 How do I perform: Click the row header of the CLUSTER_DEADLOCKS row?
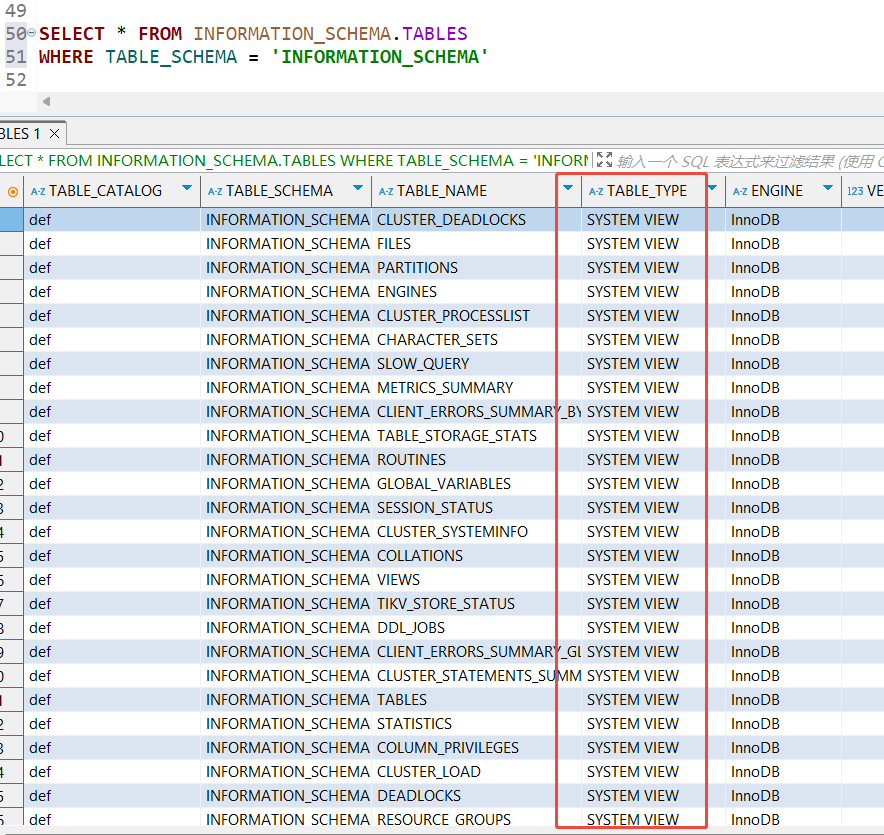[x=11, y=220]
